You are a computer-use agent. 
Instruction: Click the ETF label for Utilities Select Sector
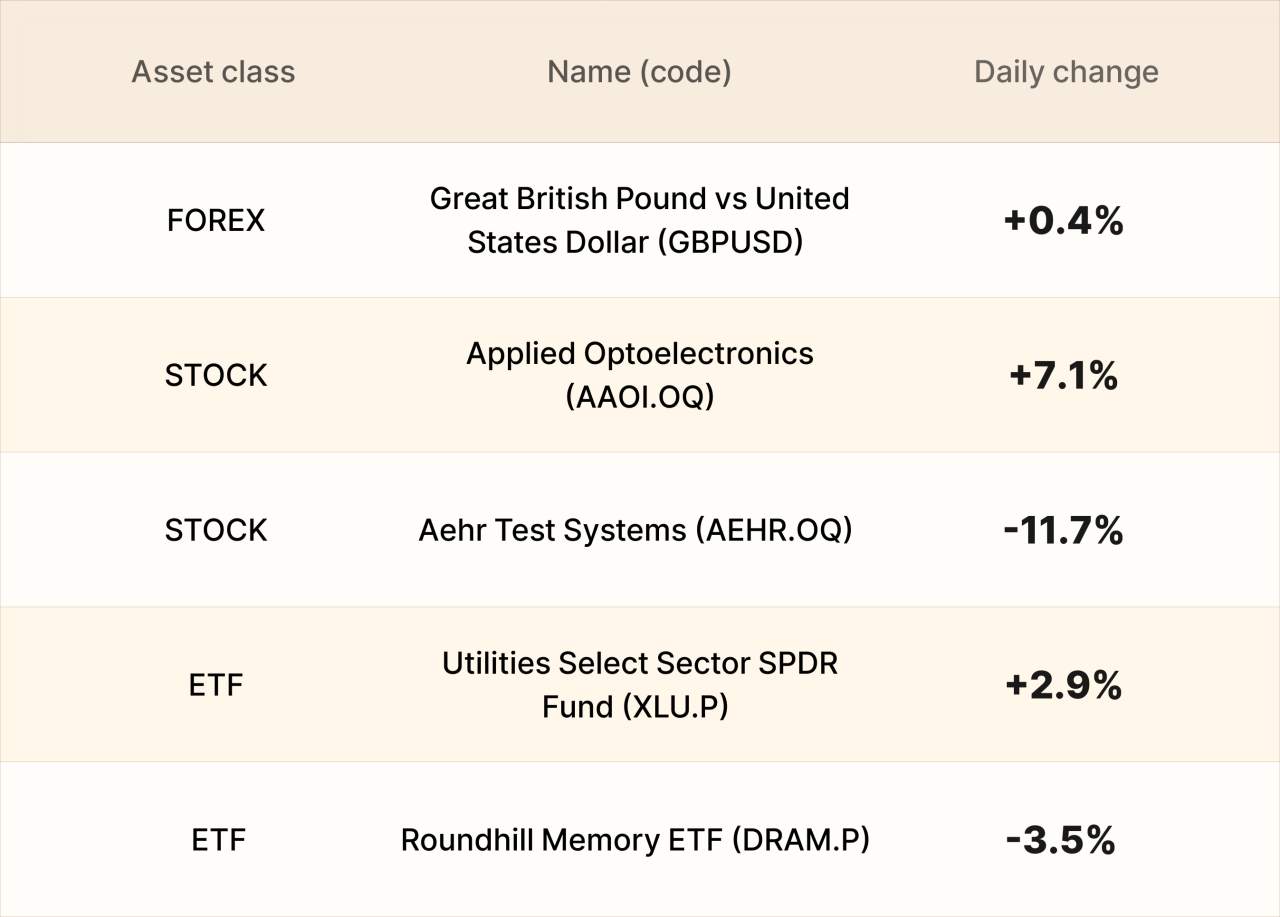pyautogui.click(x=216, y=685)
